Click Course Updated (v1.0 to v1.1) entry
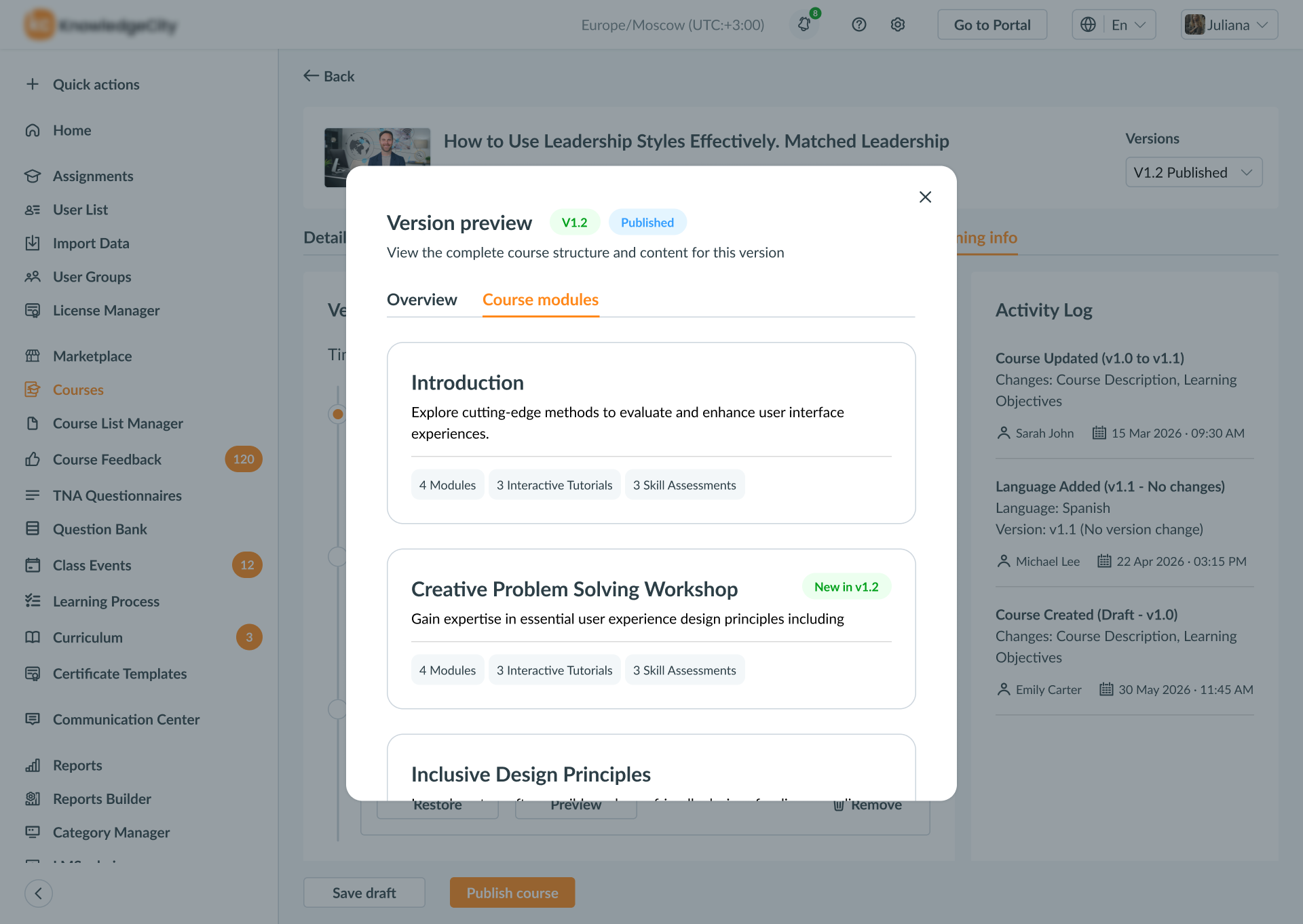The width and height of the screenshot is (1303, 924). pos(1089,358)
